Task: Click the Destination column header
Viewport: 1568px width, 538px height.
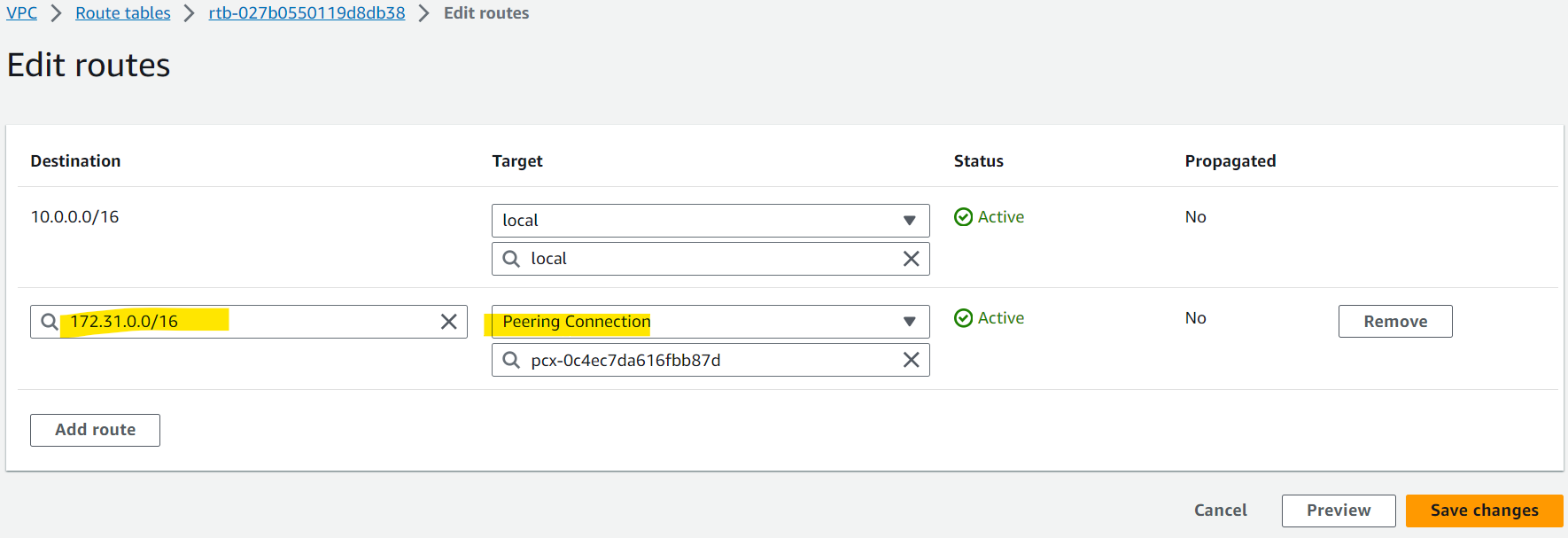Action: [x=75, y=161]
